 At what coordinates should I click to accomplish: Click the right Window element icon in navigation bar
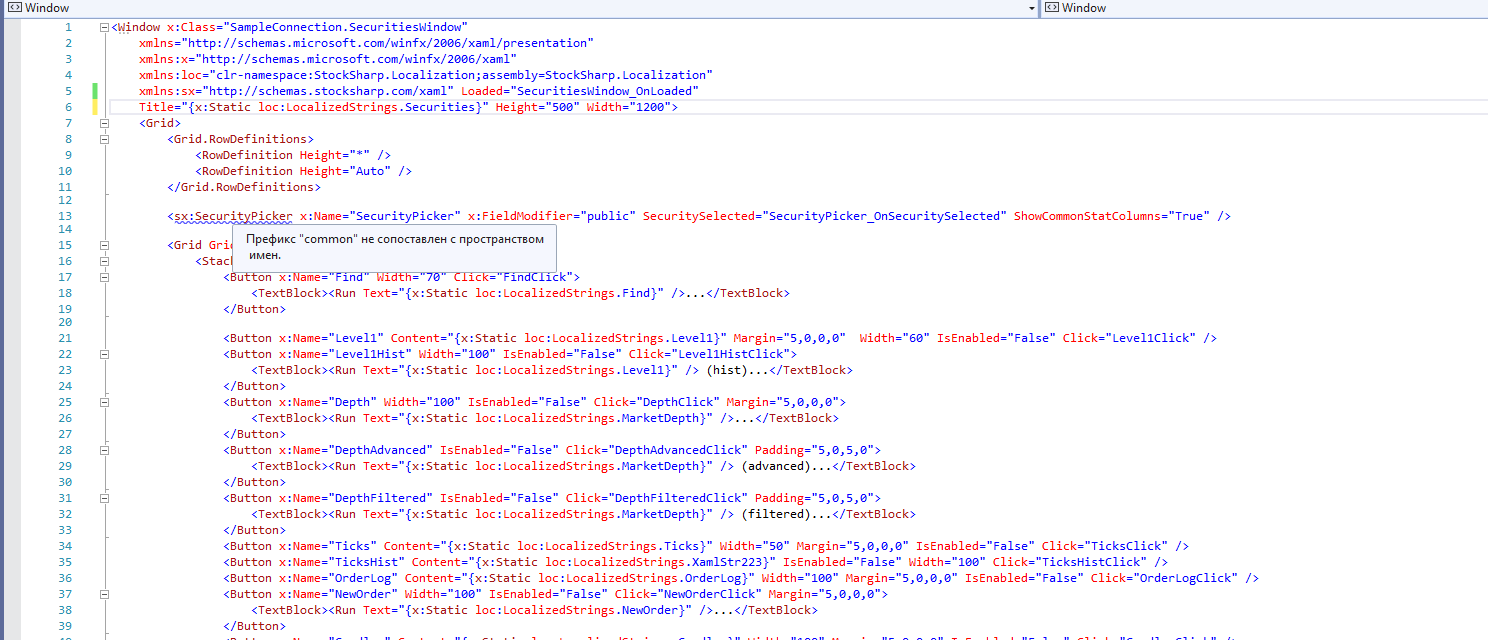pyautogui.click(x=1051, y=8)
